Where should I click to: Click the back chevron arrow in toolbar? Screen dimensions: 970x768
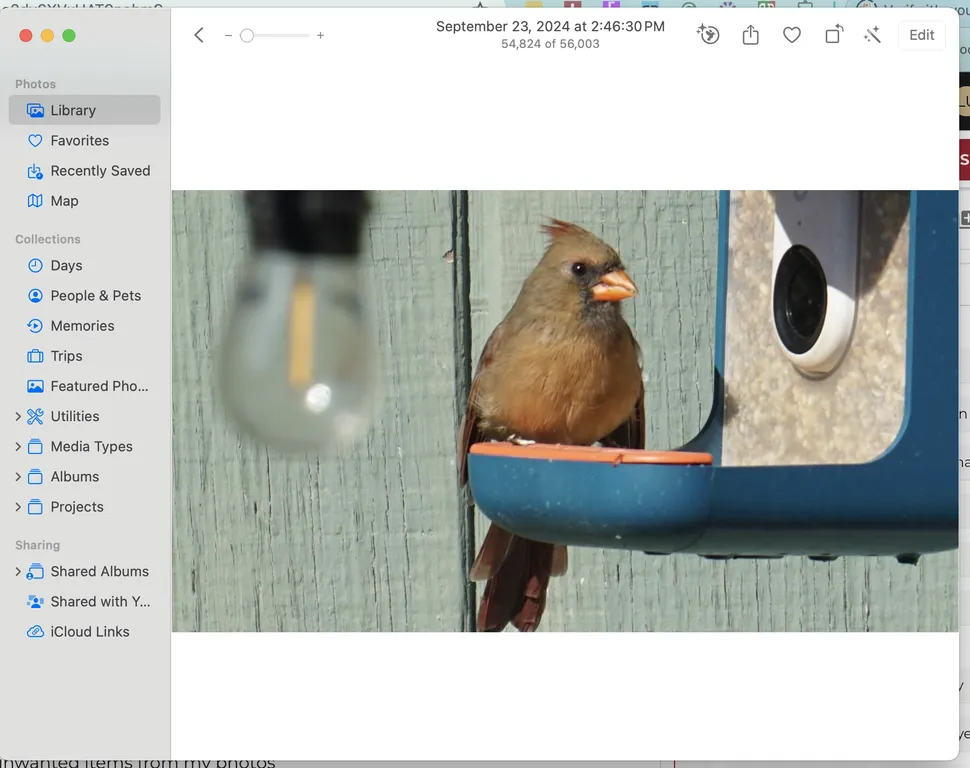tap(199, 36)
